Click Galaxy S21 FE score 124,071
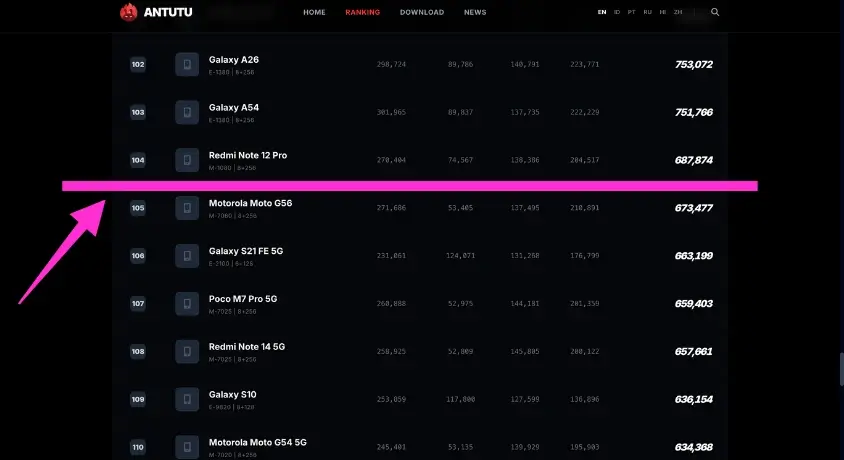844x460 pixels. [460, 256]
